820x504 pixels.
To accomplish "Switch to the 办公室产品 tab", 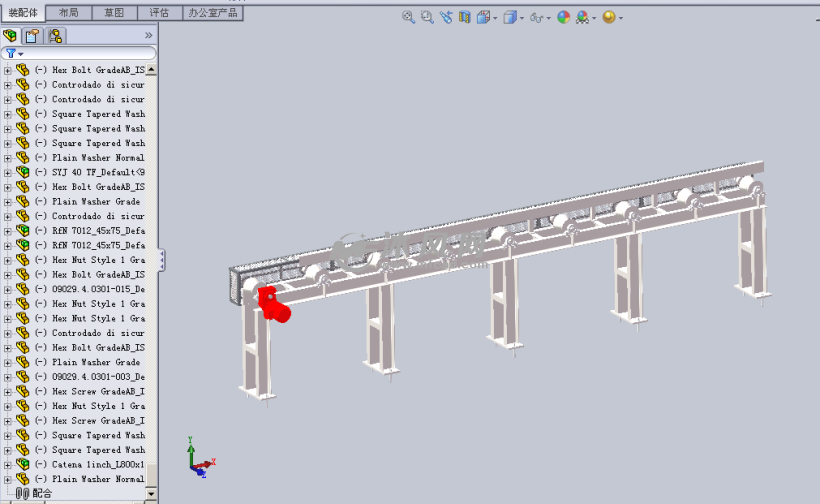I will coord(213,13).
